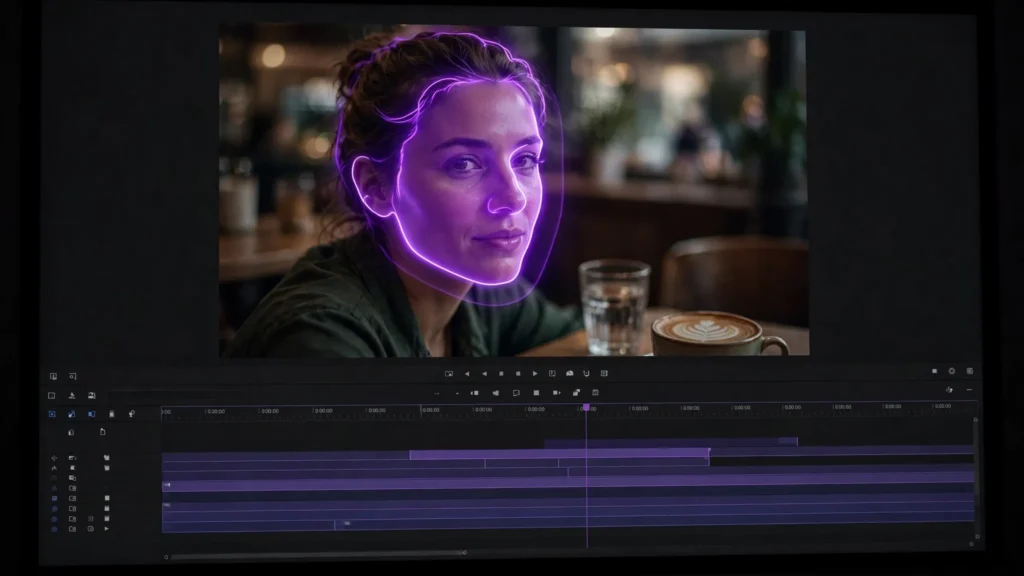Click the small square icon left of the circular icon
This screenshot has width=1024, height=576.
(x=935, y=371)
